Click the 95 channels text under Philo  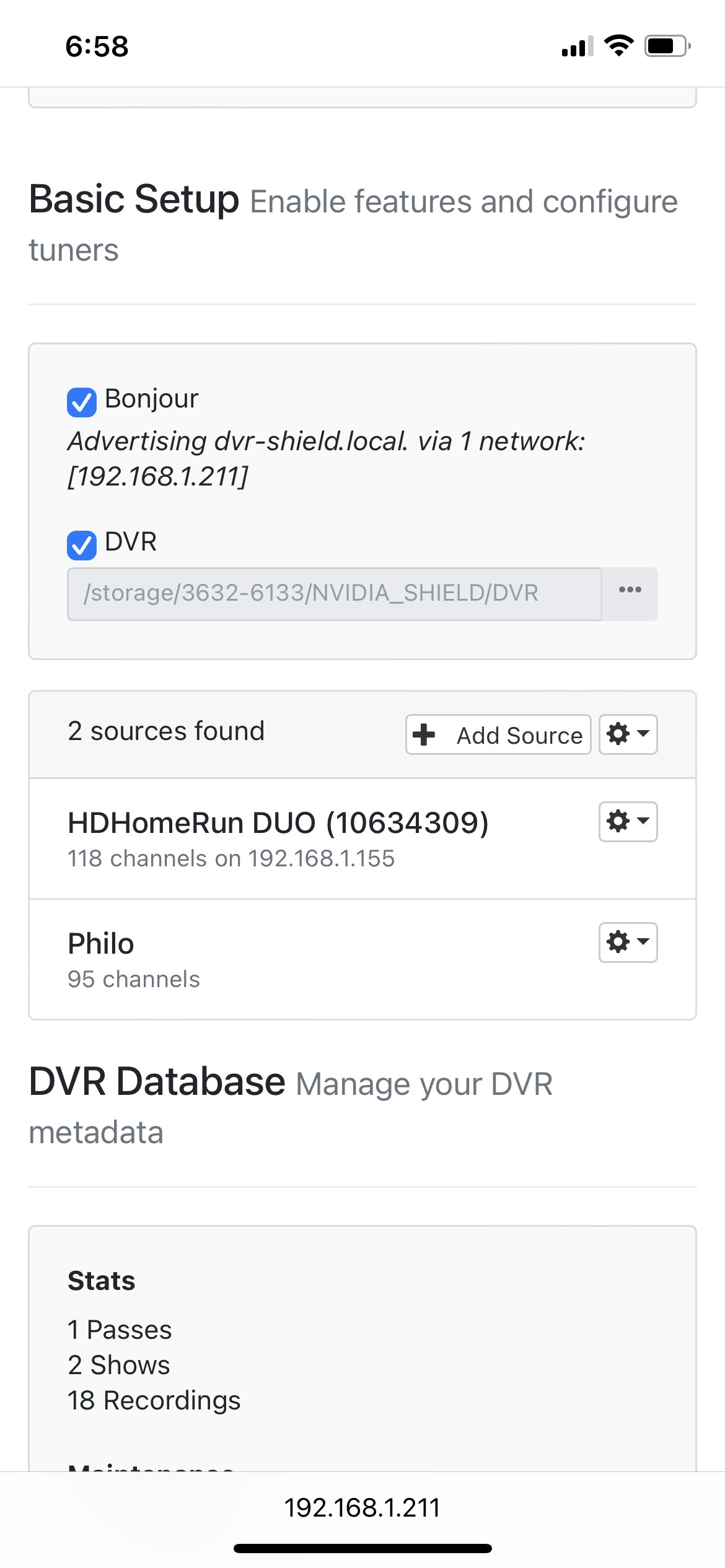[134, 980]
